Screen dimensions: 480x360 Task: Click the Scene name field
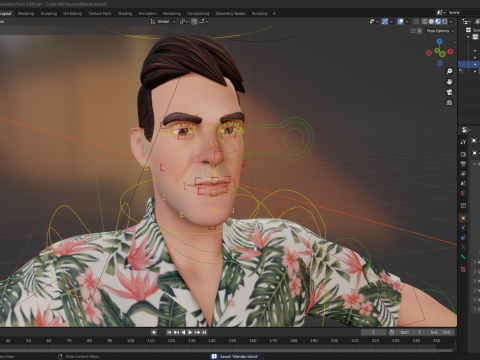click(x=464, y=12)
